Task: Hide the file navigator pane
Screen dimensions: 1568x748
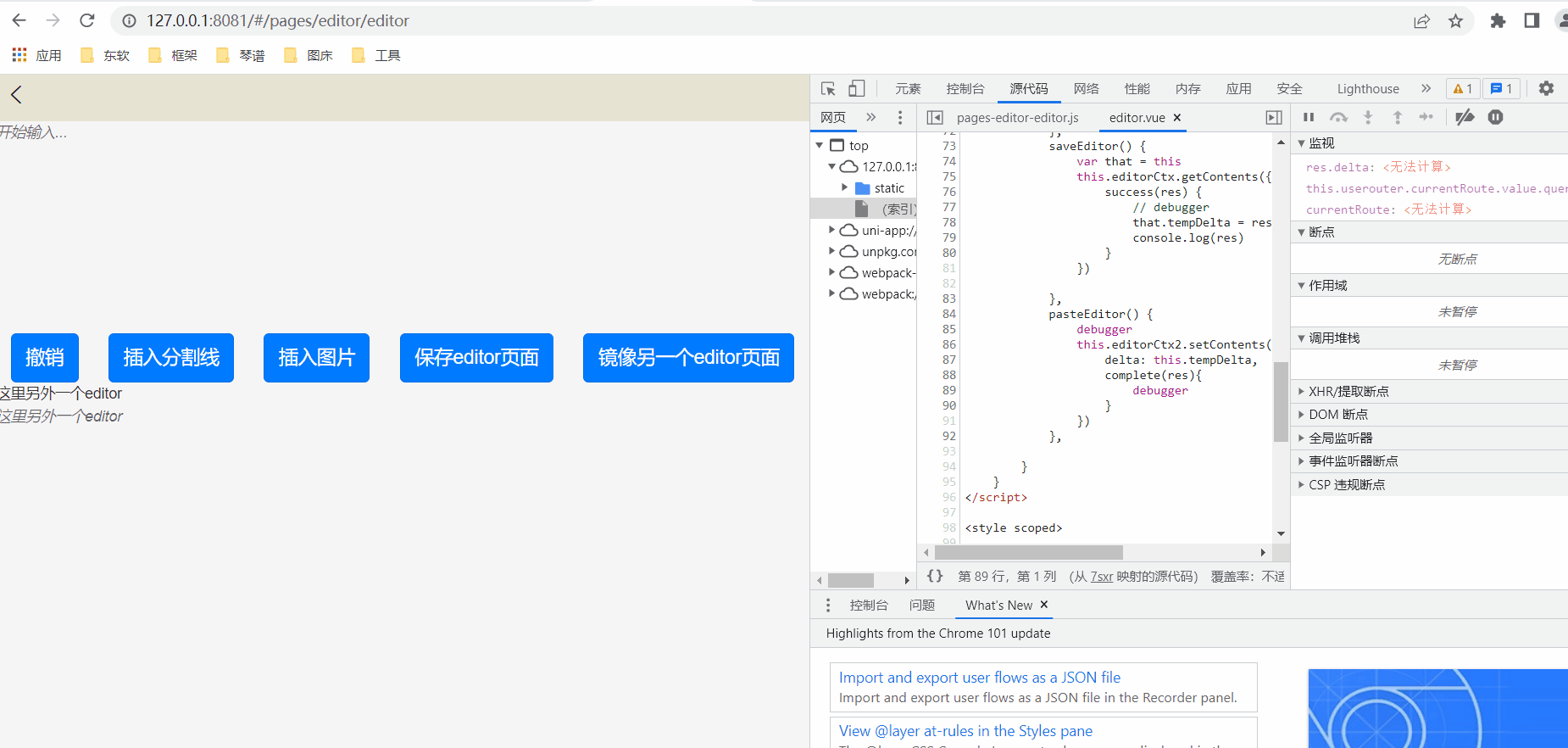Action: [935, 117]
